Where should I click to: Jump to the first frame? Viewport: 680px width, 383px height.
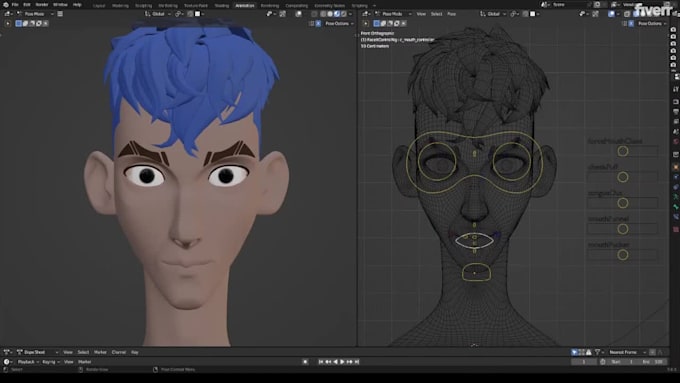coord(320,362)
